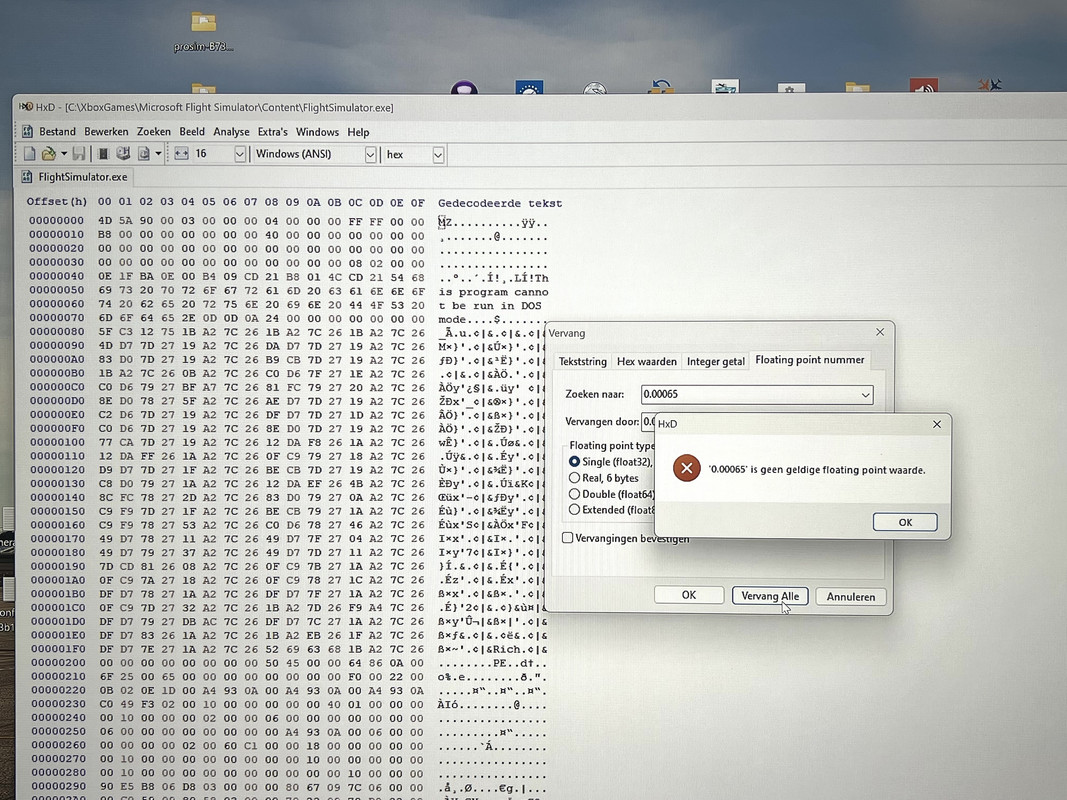Screen dimensions: 1067x800
Task: Click OK in the Vervang dialog
Action: point(689,595)
